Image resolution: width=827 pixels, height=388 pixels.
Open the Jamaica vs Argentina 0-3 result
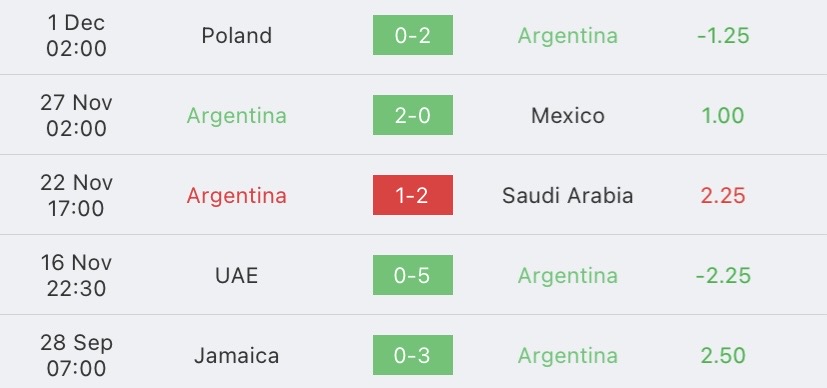pyautogui.click(x=412, y=355)
